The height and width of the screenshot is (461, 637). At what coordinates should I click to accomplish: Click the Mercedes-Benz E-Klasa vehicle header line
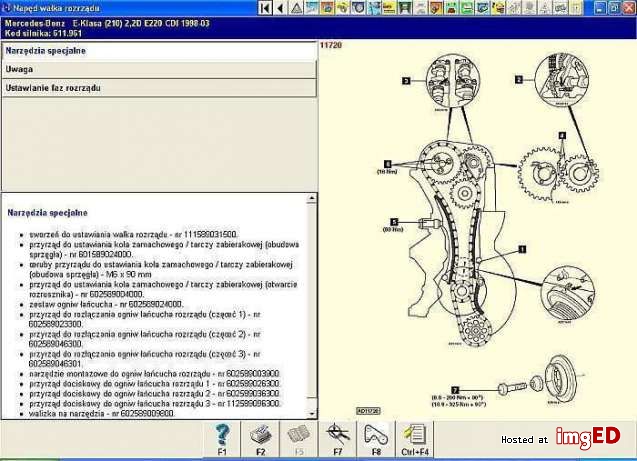(107, 23)
